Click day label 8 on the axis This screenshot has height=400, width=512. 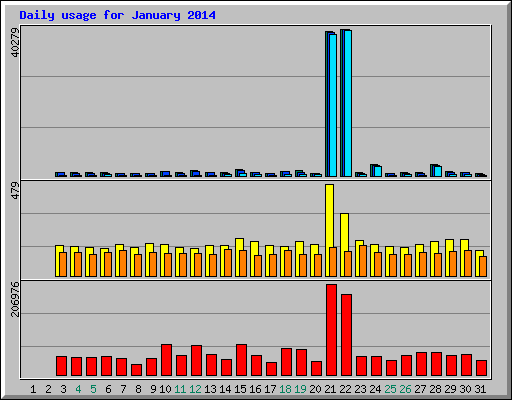pyautogui.click(x=138, y=389)
